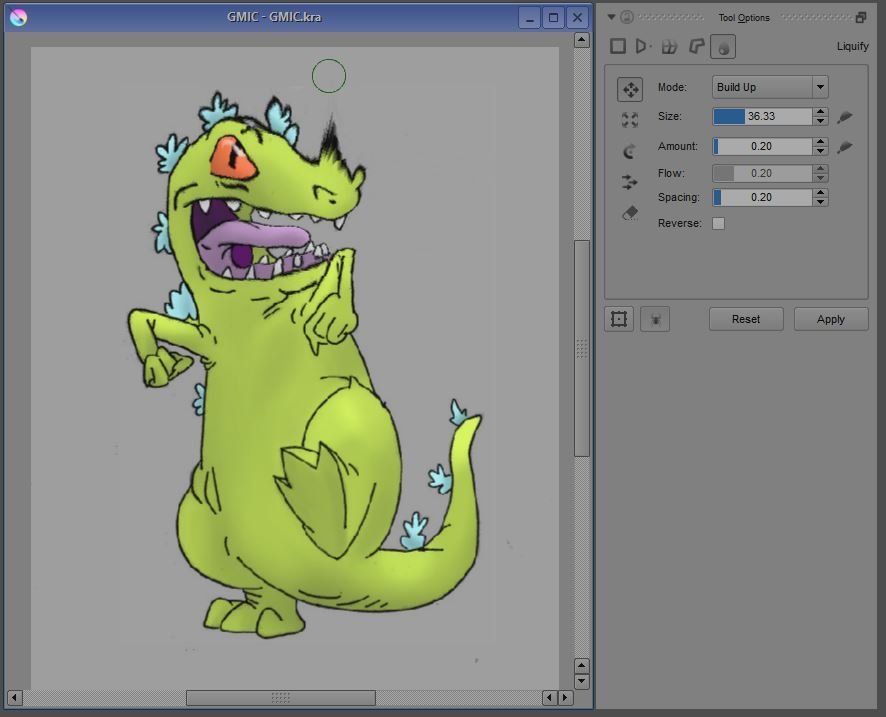Click the Tool Options docker title

click(744, 18)
